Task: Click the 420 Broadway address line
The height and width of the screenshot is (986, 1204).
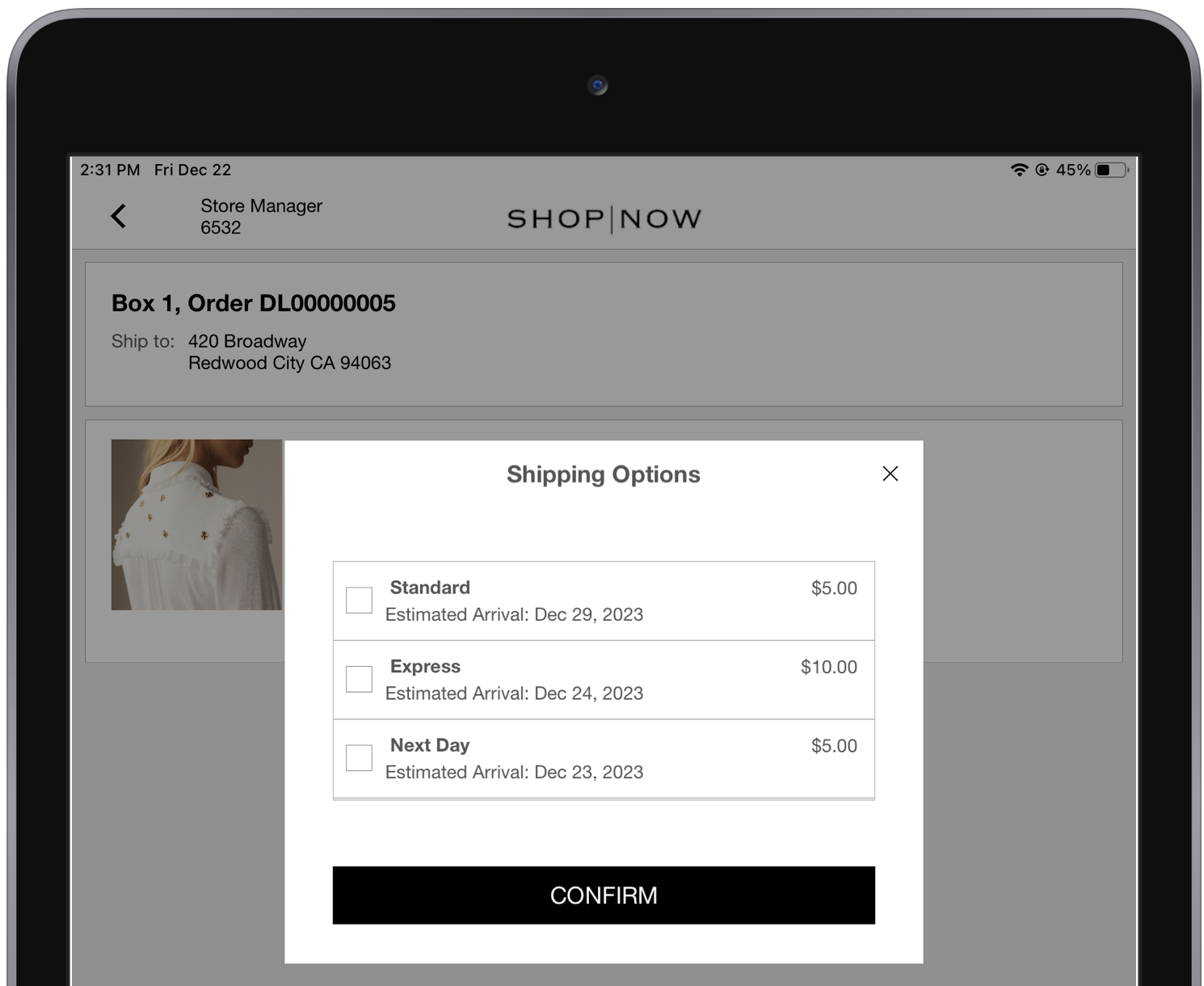Action: [x=247, y=341]
